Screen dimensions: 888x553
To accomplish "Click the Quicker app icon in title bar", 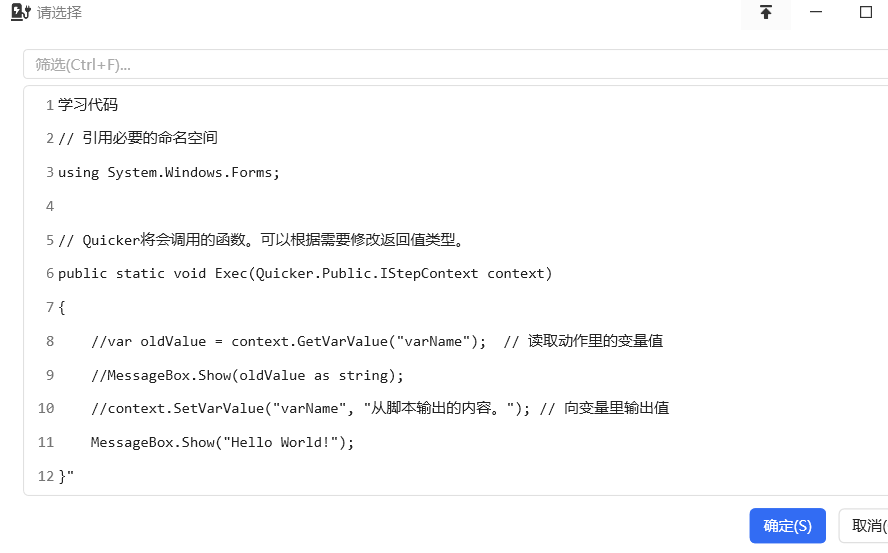I will point(20,12).
